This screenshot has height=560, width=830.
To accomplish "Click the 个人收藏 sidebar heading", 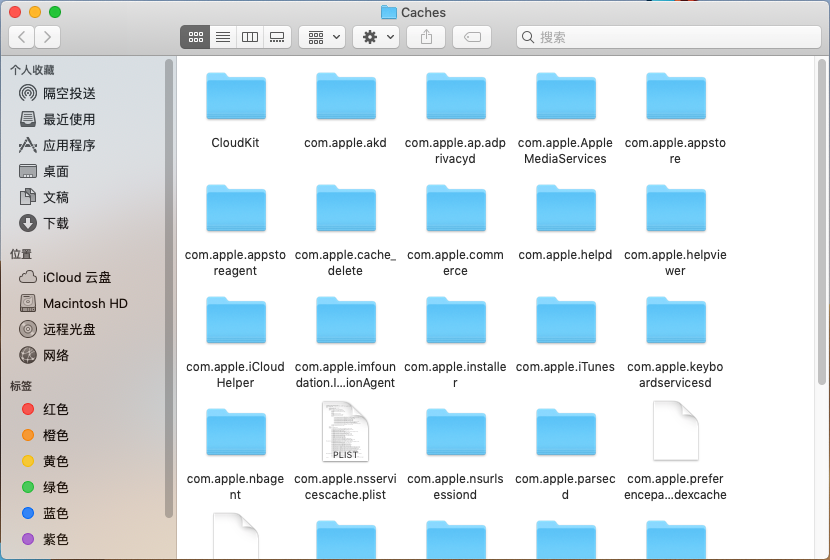I will point(32,70).
